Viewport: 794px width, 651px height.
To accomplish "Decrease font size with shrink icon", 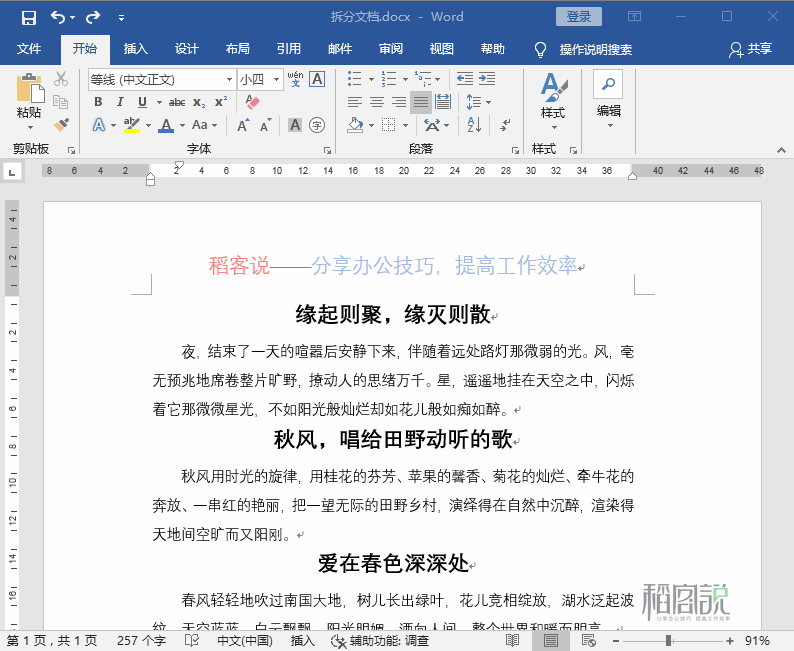I will [266, 125].
